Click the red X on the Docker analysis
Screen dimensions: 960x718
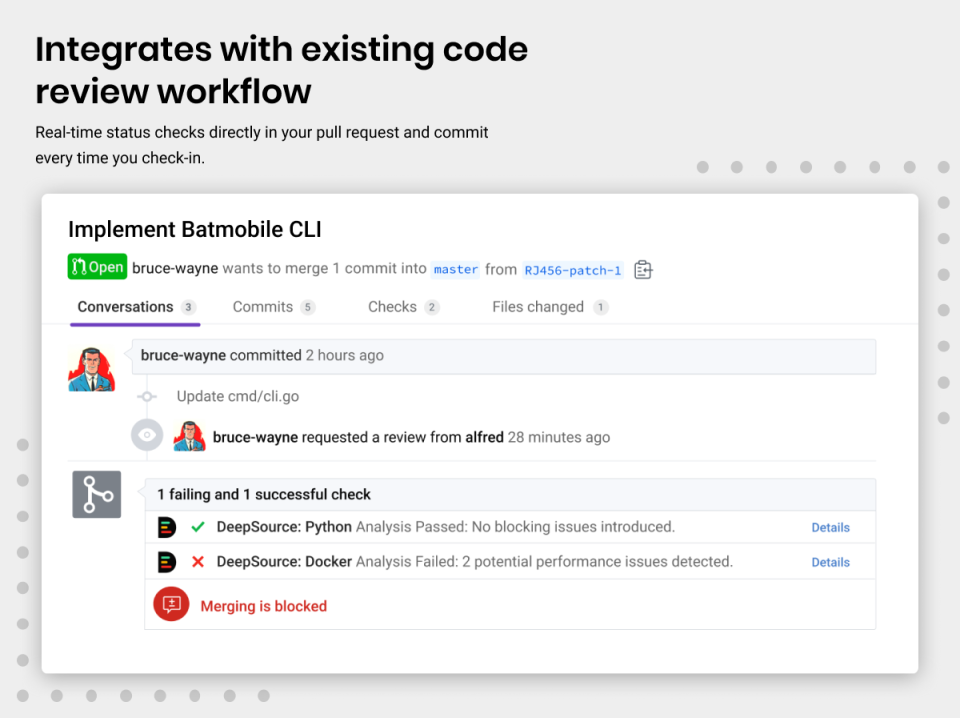(197, 562)
